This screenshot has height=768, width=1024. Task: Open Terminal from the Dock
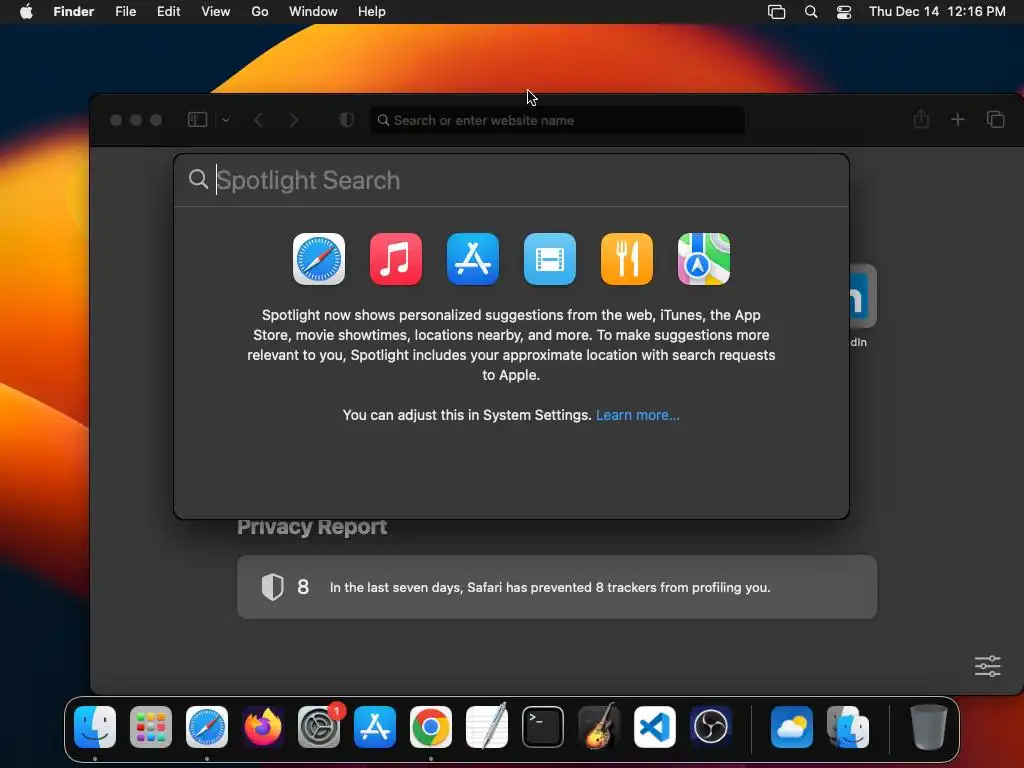click(543, 727)
